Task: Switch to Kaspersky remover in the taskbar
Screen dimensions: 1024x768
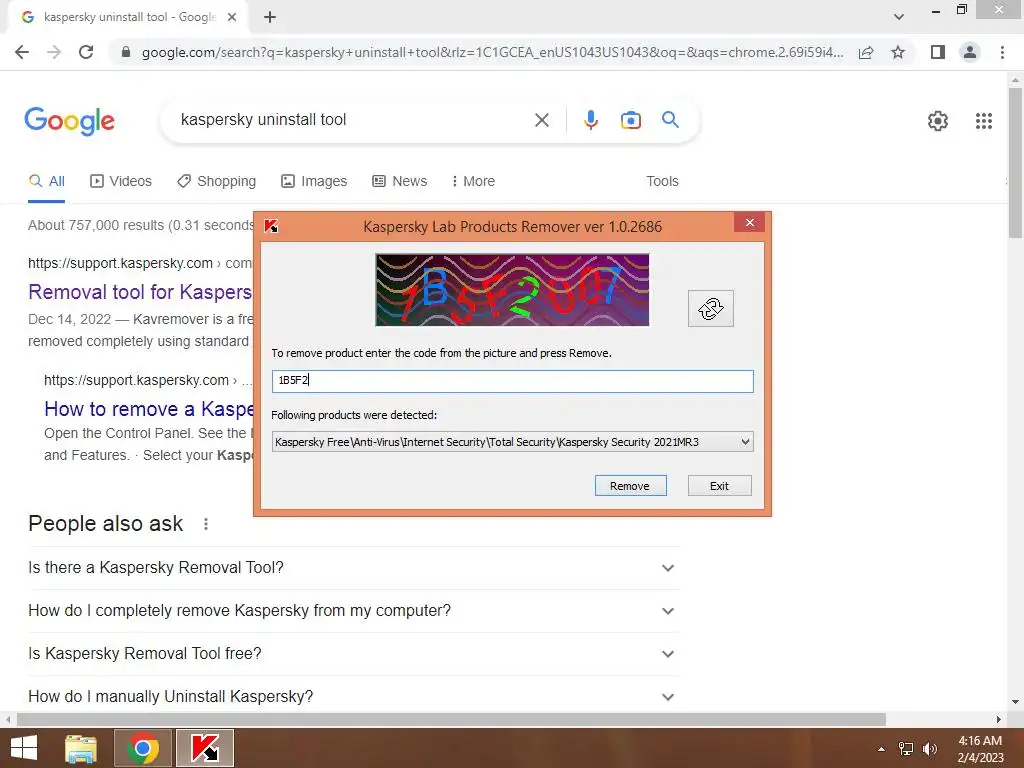Action: pos(205,748)
